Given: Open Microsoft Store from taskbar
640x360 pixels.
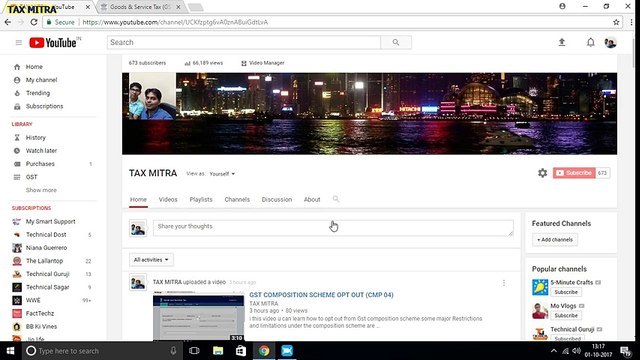Looking at the screenshot, I should click(x=241, y=351).
